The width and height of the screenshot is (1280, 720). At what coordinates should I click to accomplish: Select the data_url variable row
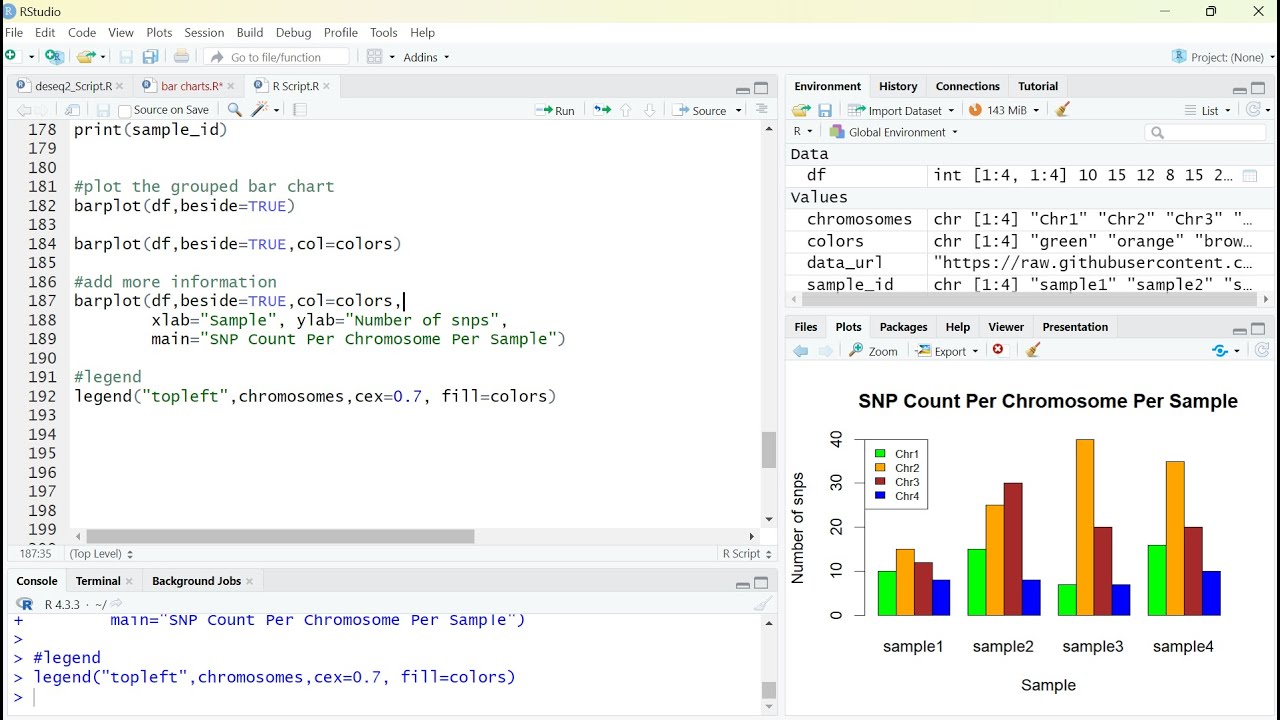(1030, 263)
